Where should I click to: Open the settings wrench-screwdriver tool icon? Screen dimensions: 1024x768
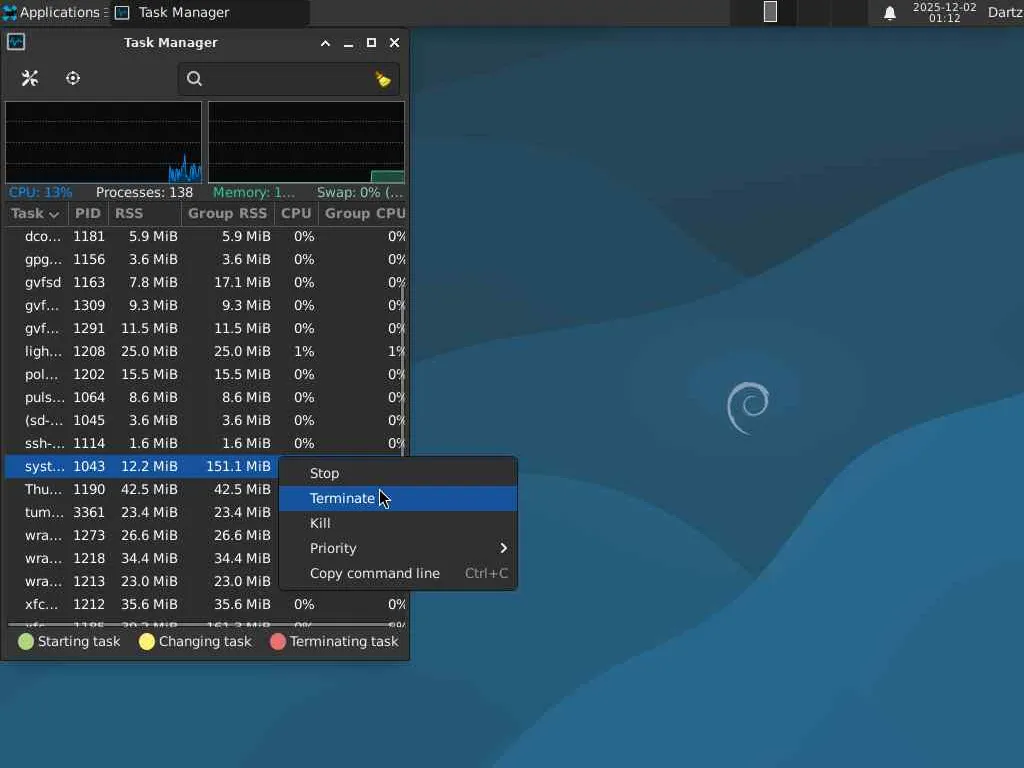tap(29, 78)
